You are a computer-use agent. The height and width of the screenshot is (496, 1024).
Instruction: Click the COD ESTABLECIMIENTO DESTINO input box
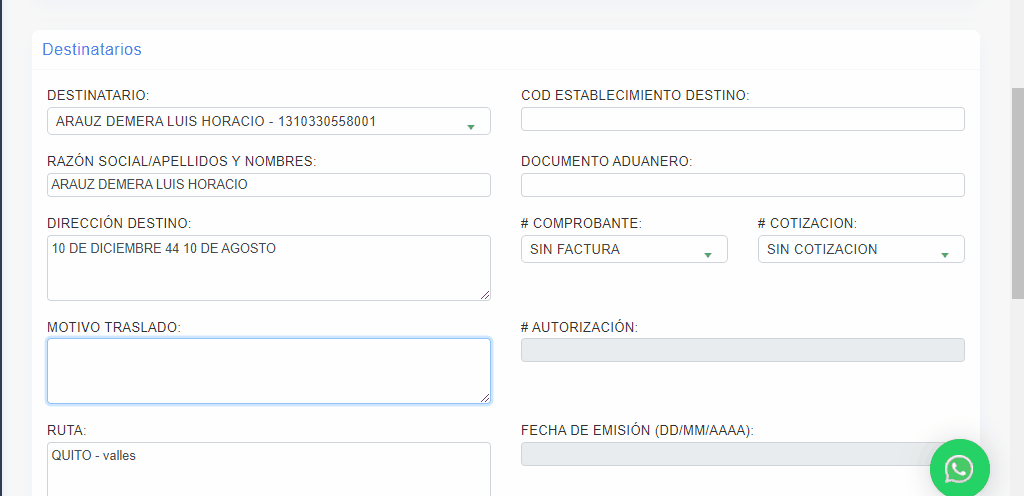click(742, 119)
